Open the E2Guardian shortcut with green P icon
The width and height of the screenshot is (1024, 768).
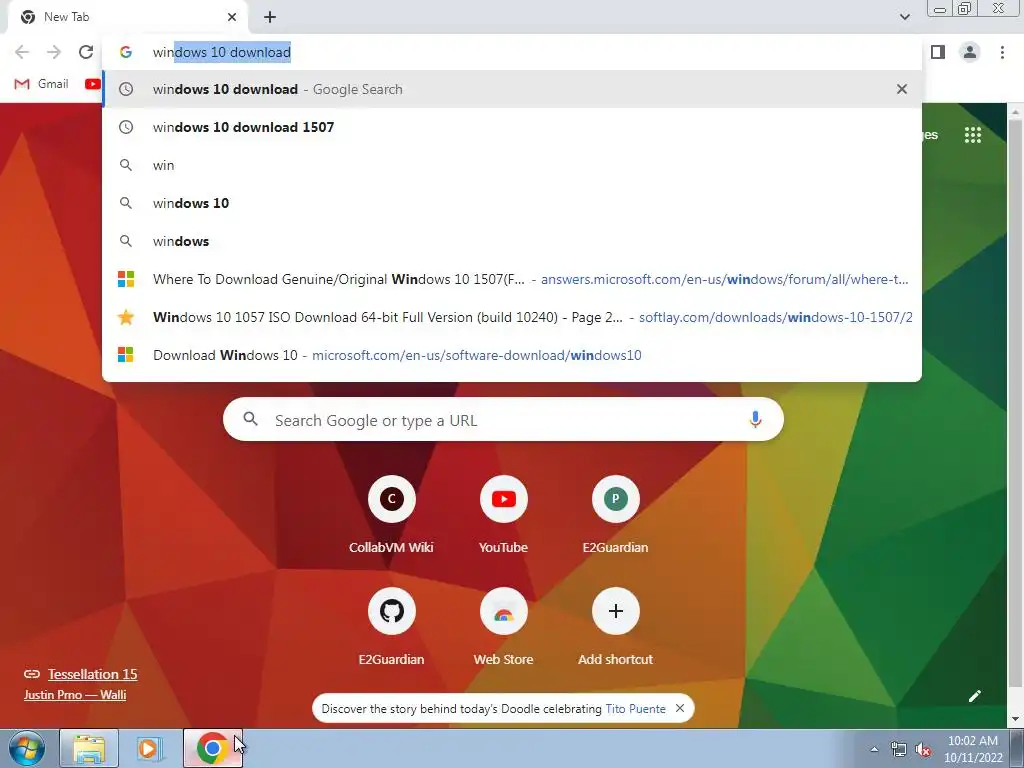(x=615, y=516)
